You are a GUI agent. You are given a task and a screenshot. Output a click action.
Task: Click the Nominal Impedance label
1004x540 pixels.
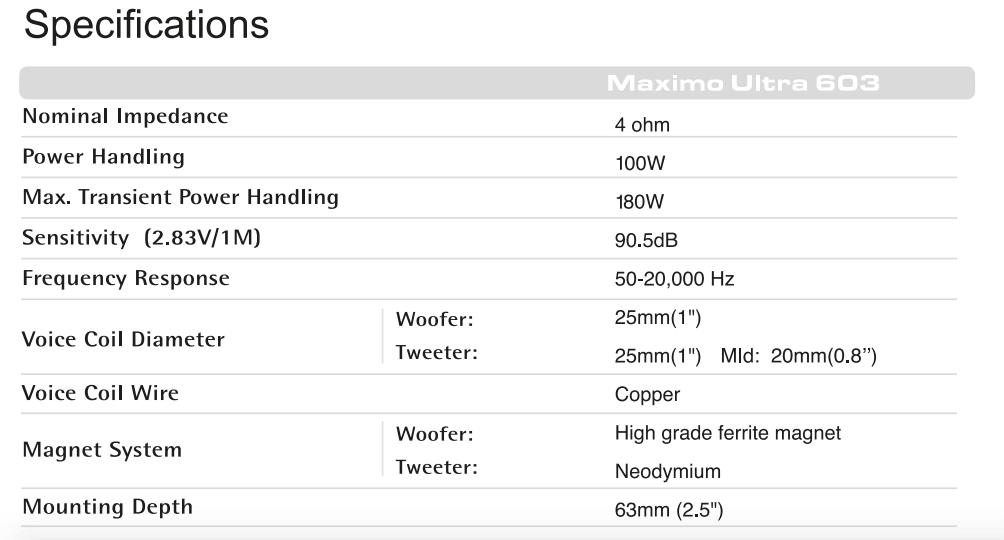(x=125, y=116)
